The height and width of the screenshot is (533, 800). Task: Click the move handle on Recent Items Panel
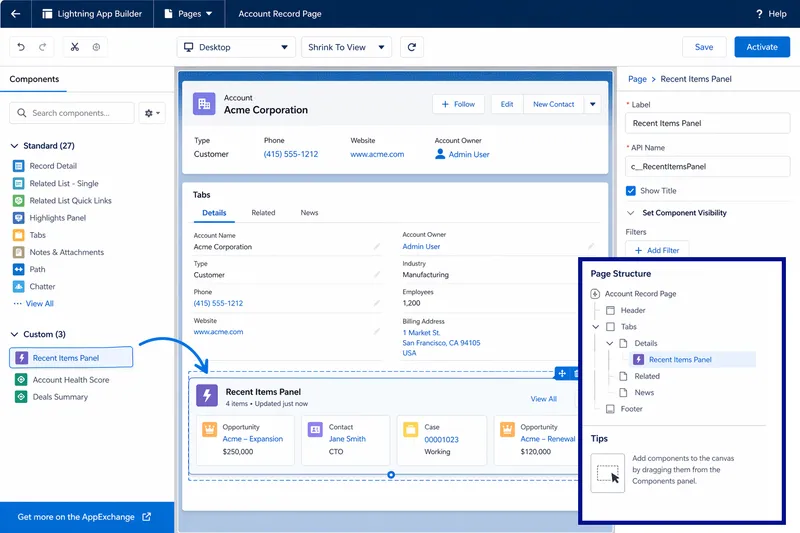562,373
